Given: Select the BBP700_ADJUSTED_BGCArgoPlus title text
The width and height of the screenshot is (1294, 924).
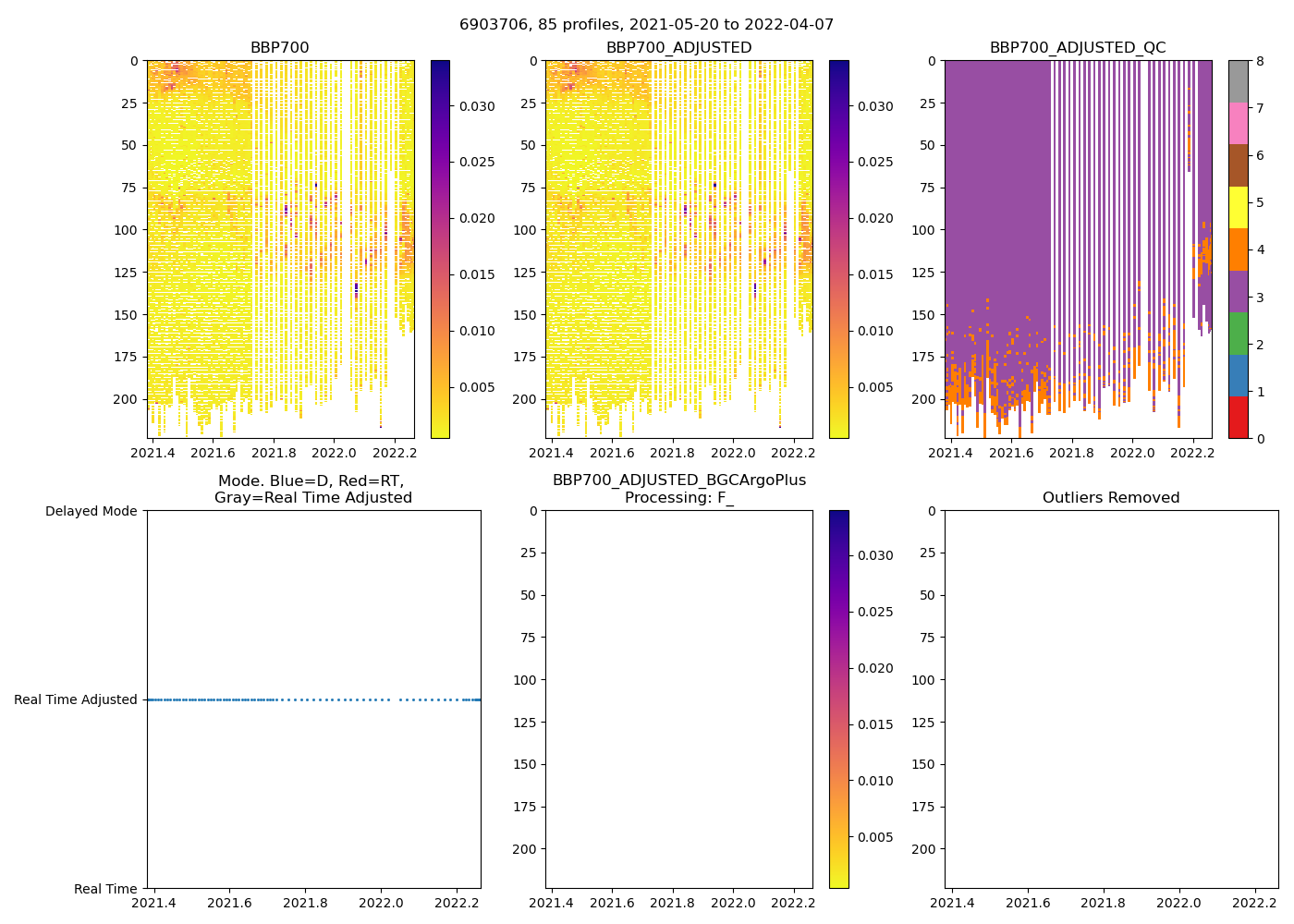Looking at the screenshot, I should pos(678,480).
